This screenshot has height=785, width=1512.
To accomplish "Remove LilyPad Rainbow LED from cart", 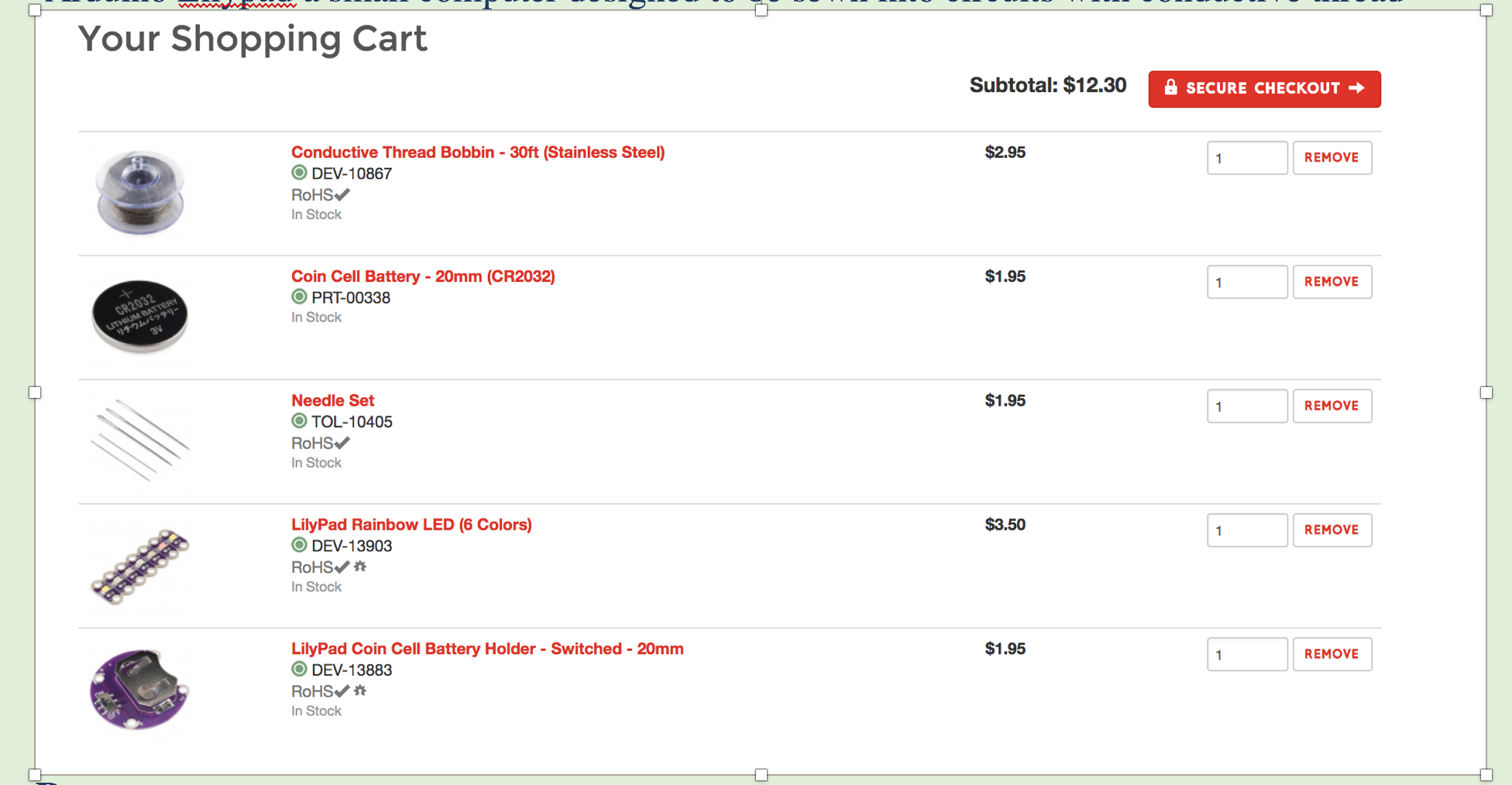I will [1332, 530].
